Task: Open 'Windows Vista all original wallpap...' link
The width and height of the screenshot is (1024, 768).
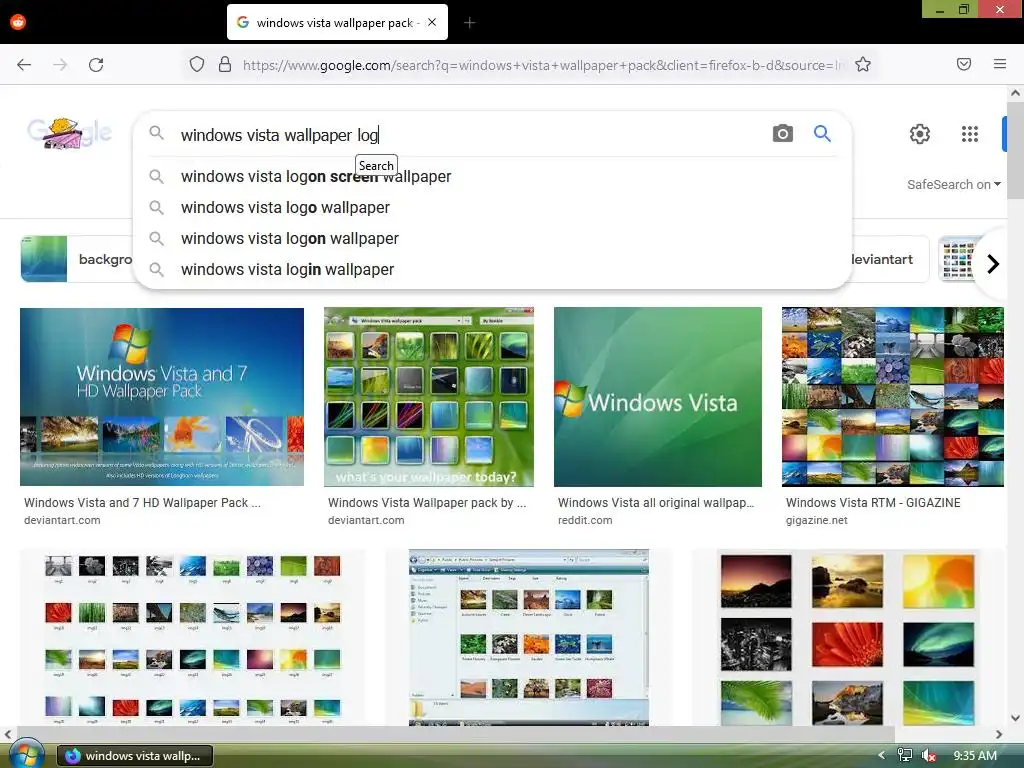Action: pos(656,503)
